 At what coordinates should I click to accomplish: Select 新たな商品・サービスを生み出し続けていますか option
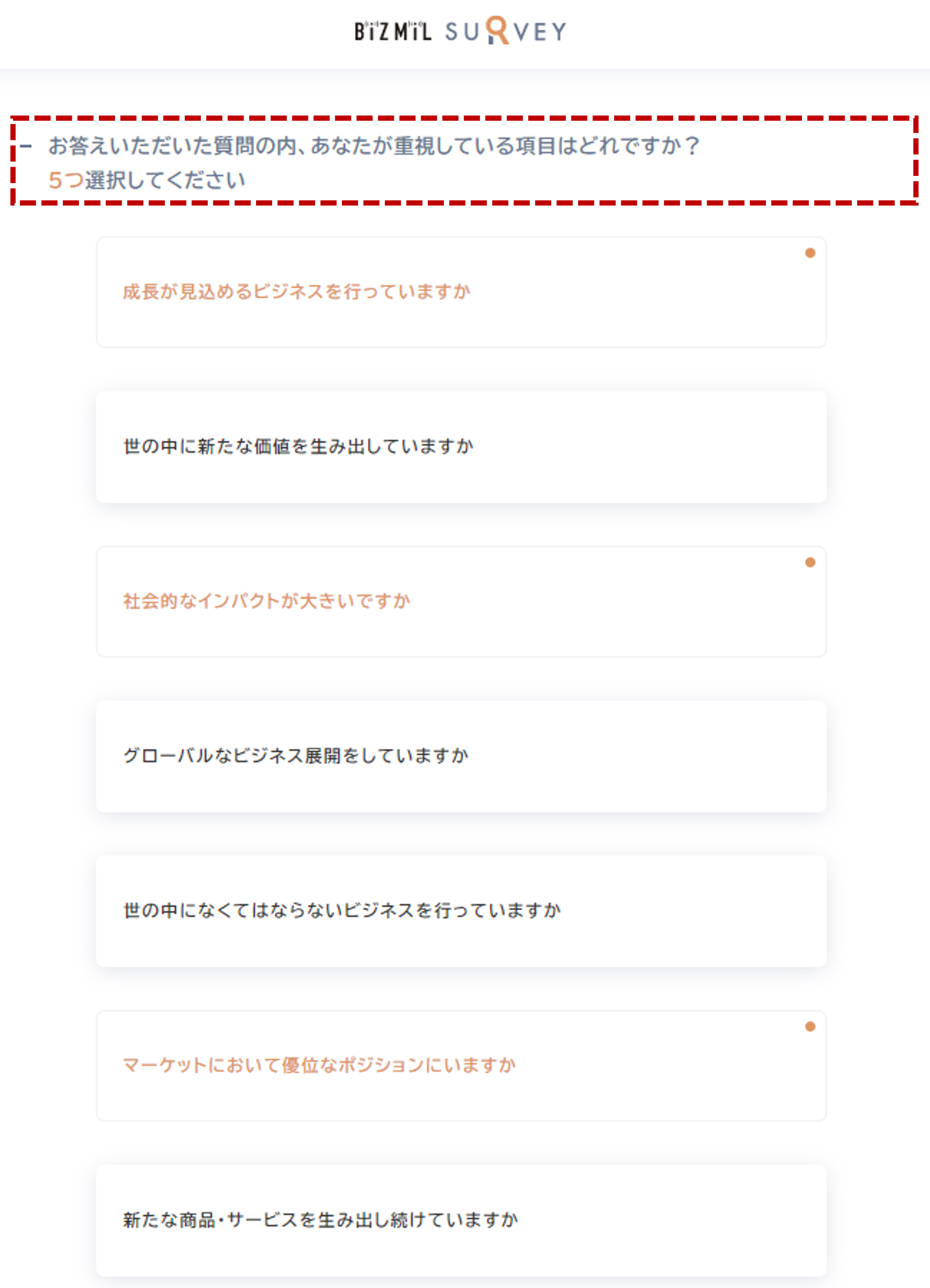461,1220
